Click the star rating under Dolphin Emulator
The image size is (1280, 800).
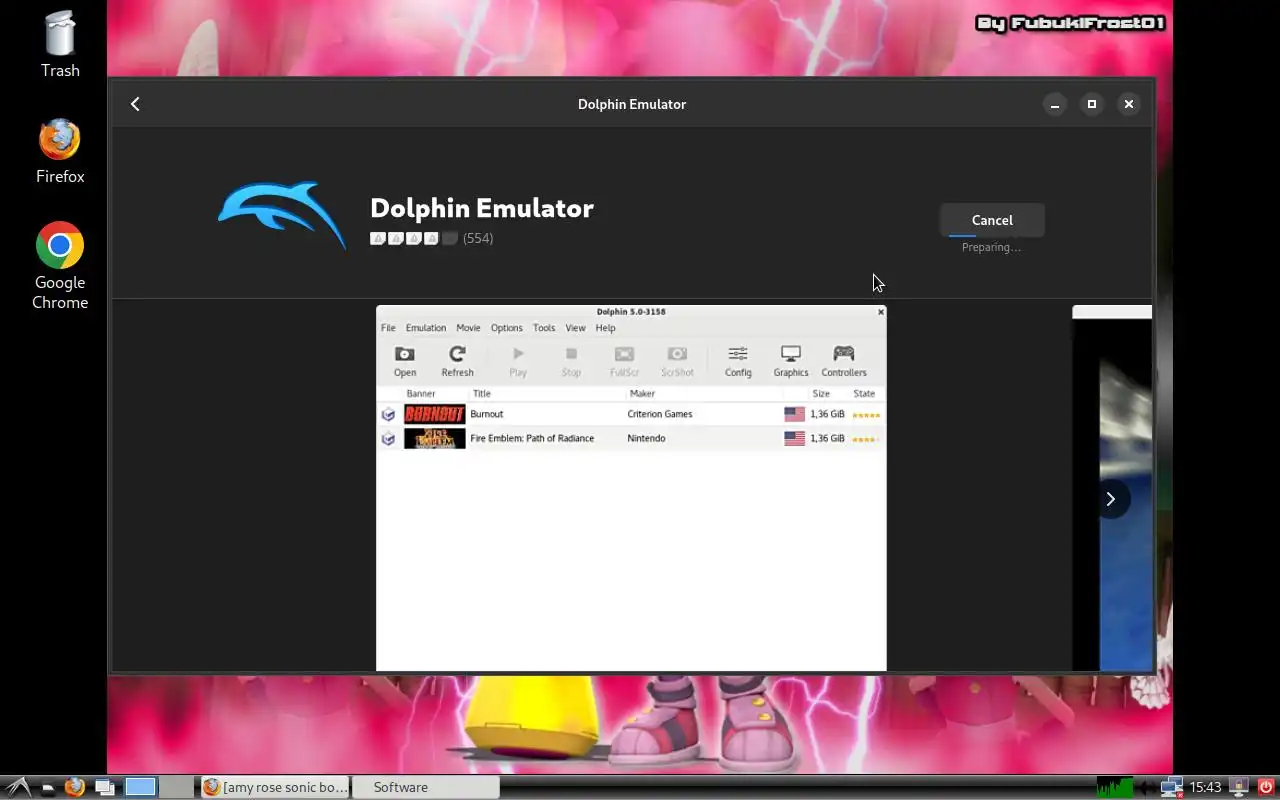coord(414,238)
